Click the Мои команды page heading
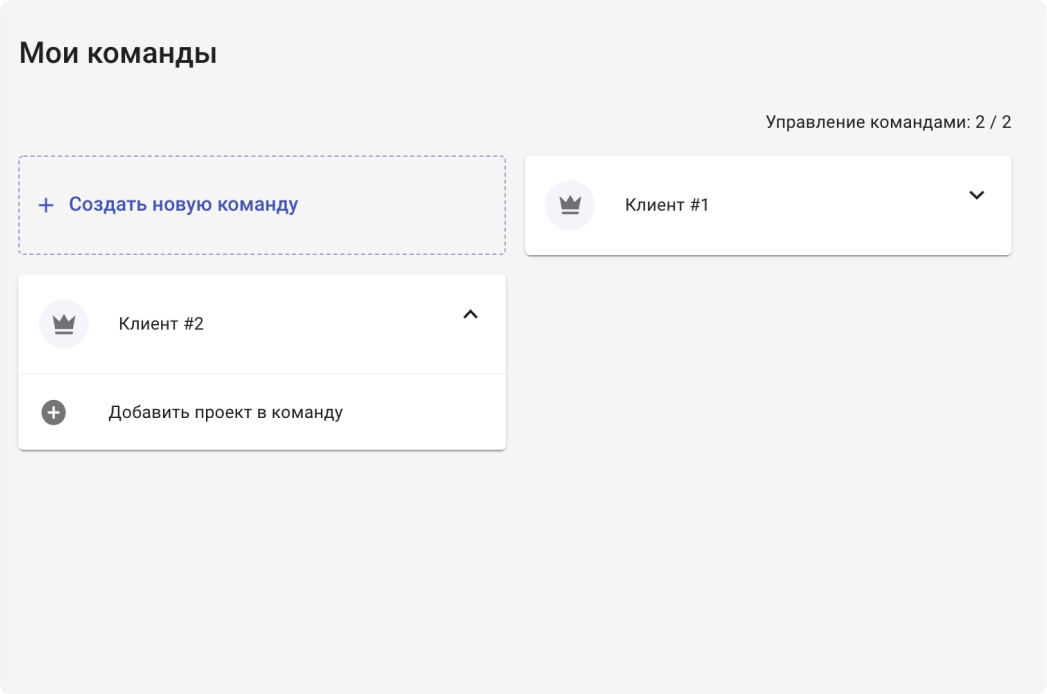 tap(118, 53)
